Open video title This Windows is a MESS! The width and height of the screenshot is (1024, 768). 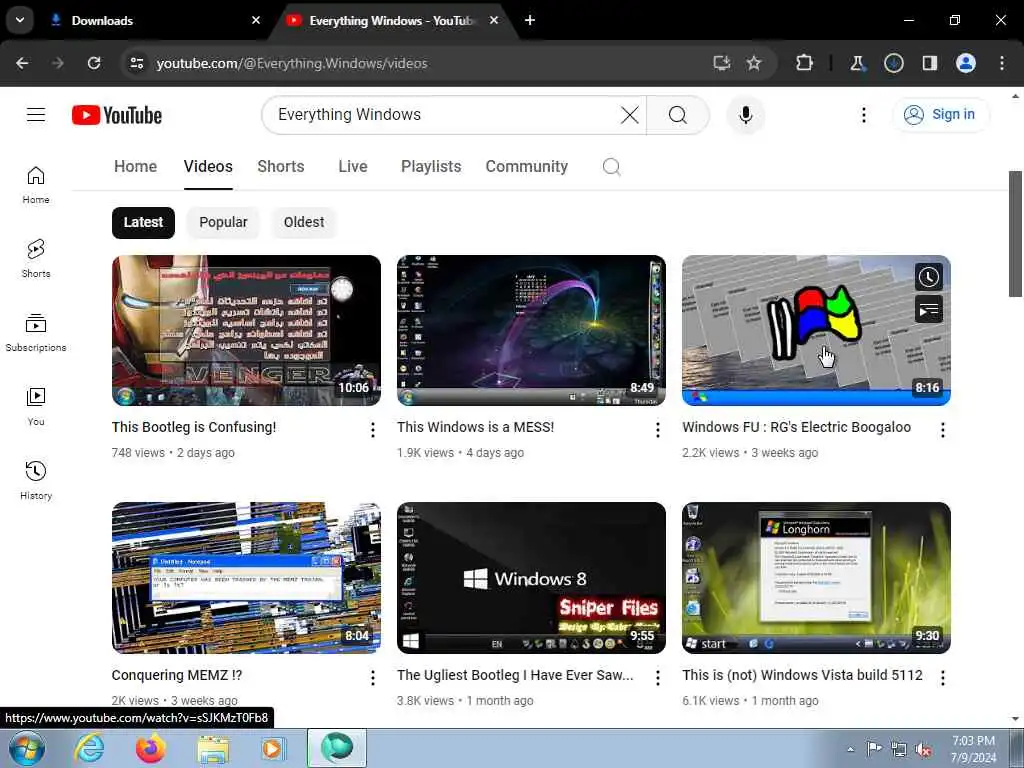point(475,427)
